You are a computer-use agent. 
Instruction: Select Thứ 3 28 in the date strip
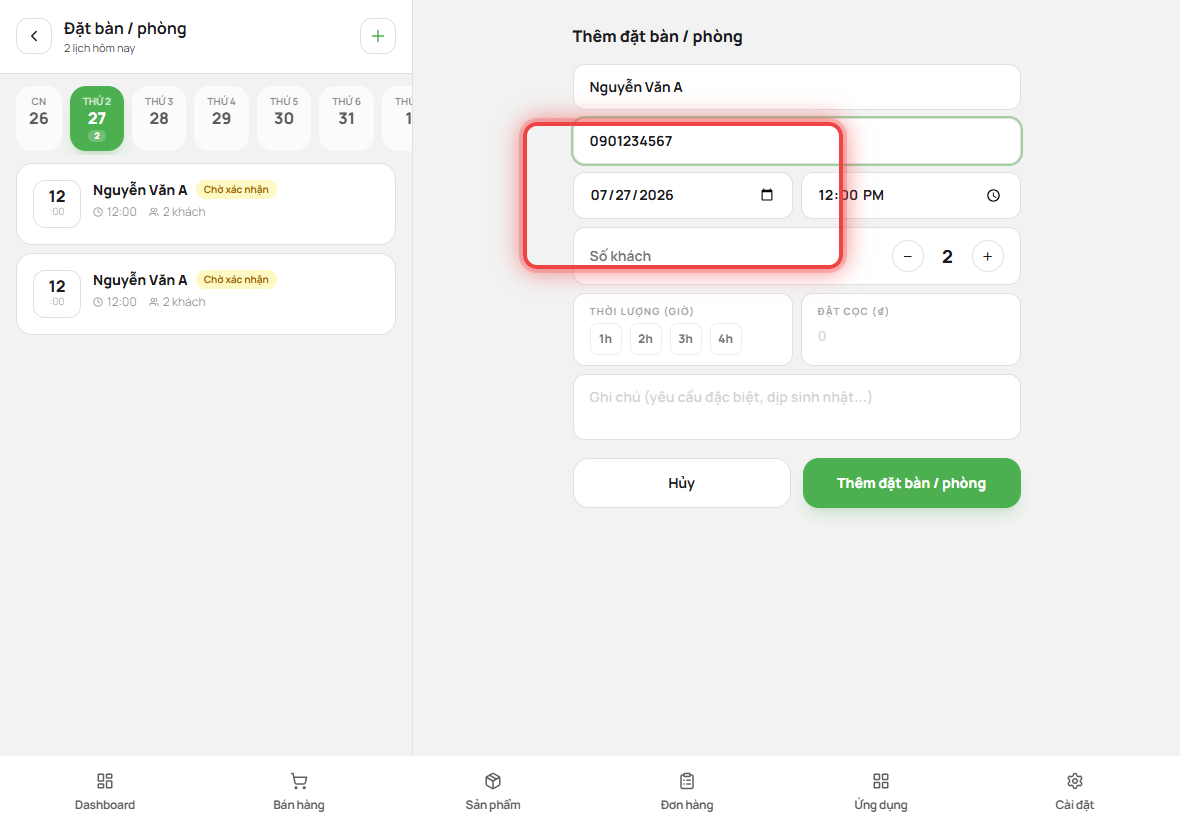tap(159, 118)
